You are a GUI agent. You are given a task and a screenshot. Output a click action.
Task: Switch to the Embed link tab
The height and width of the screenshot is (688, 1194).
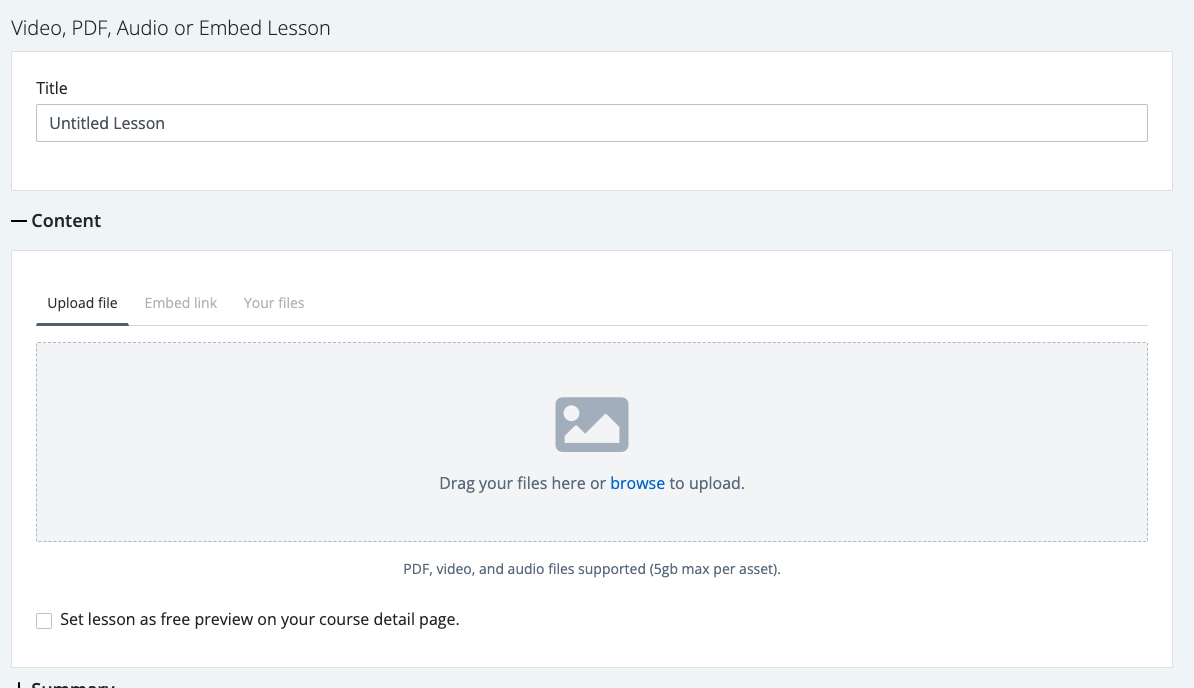tap(181, 302)
